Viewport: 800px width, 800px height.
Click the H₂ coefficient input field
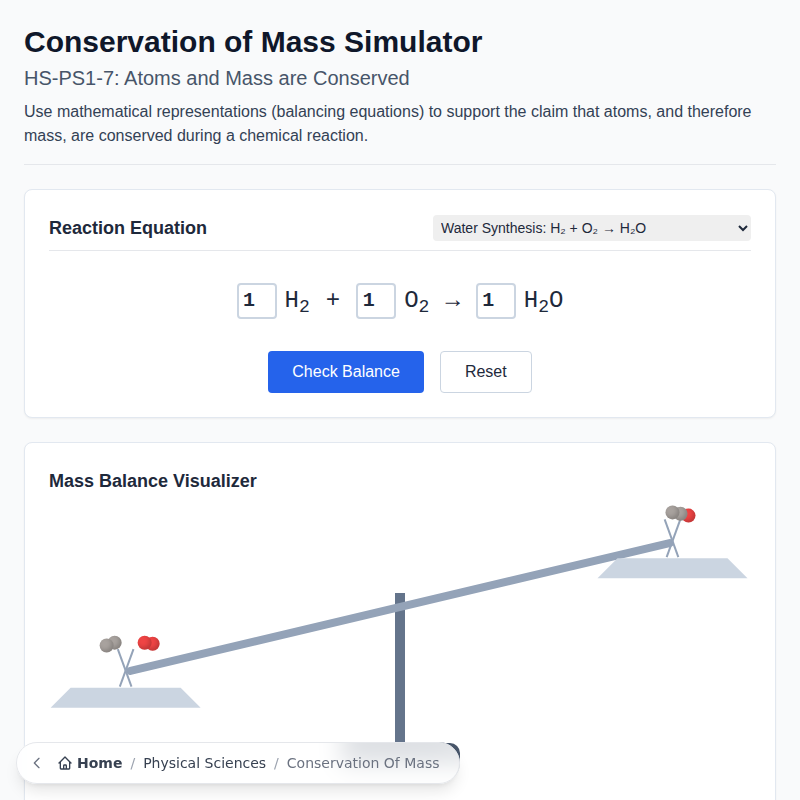click(256, 300)
